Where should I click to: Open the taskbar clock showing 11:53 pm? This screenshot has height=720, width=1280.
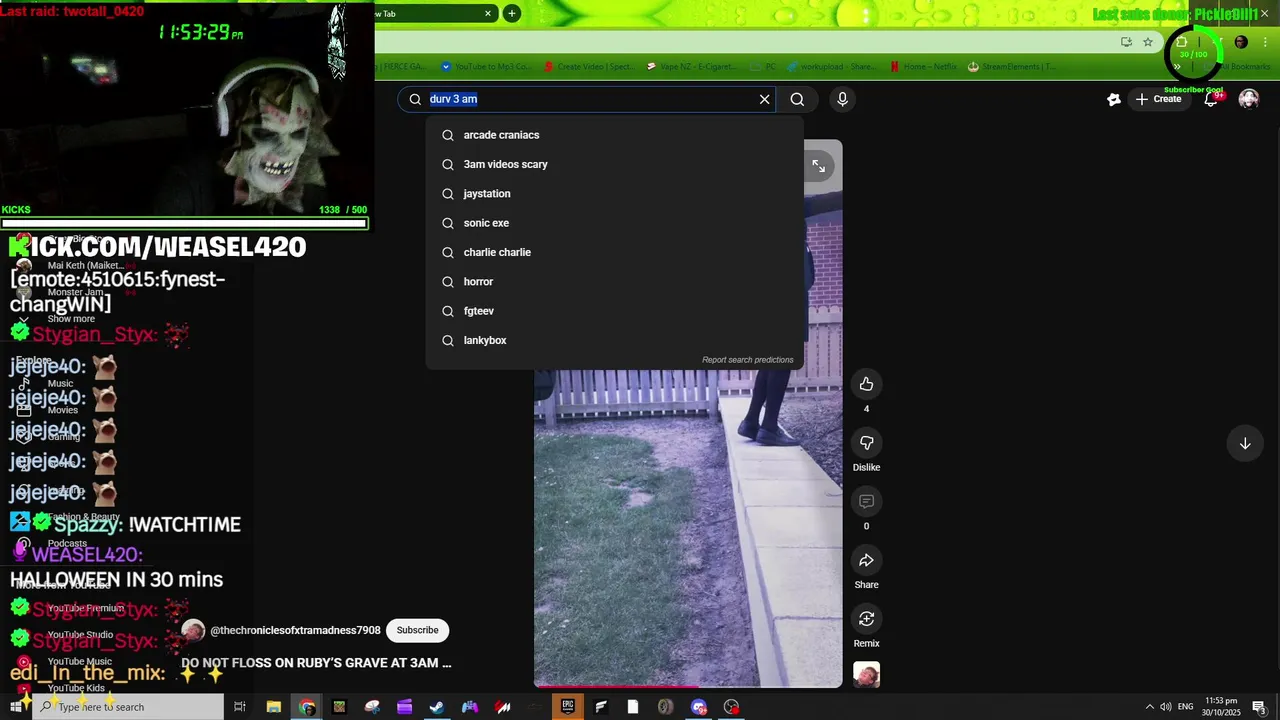click(1221, 707)
